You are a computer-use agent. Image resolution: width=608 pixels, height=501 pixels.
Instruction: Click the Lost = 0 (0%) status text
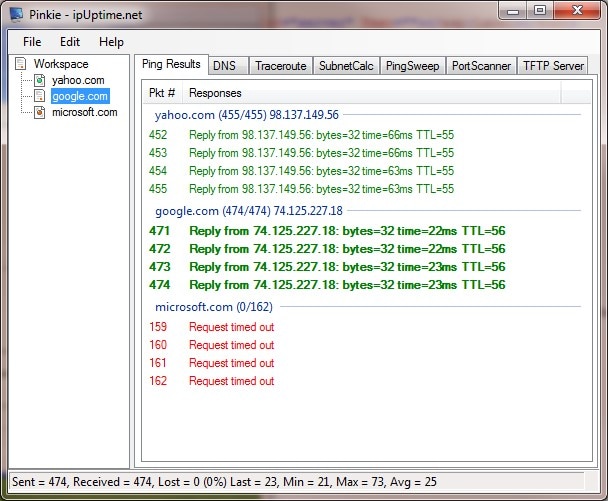coord(192,482)
